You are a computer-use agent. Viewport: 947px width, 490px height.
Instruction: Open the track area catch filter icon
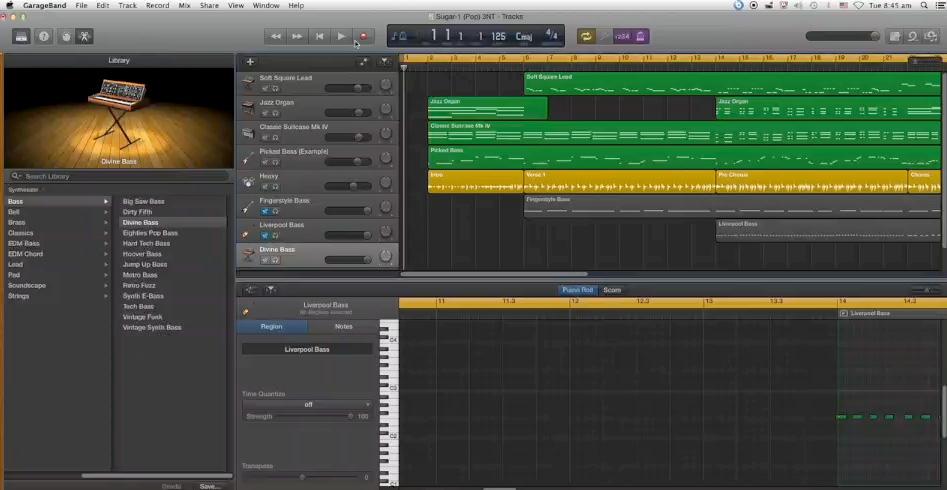(x=384, y=62)
